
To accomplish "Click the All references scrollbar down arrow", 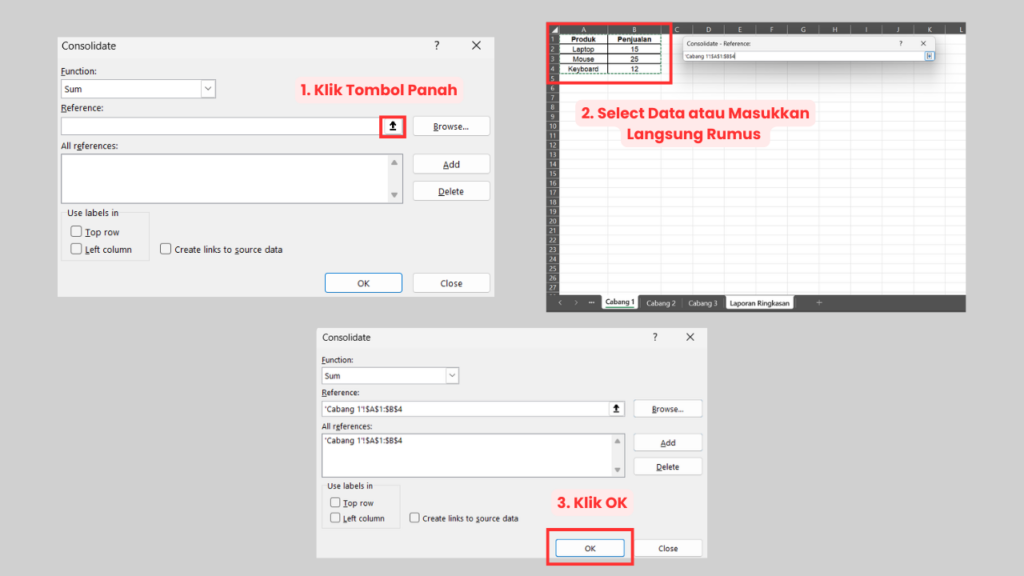I will click(395, 195).
